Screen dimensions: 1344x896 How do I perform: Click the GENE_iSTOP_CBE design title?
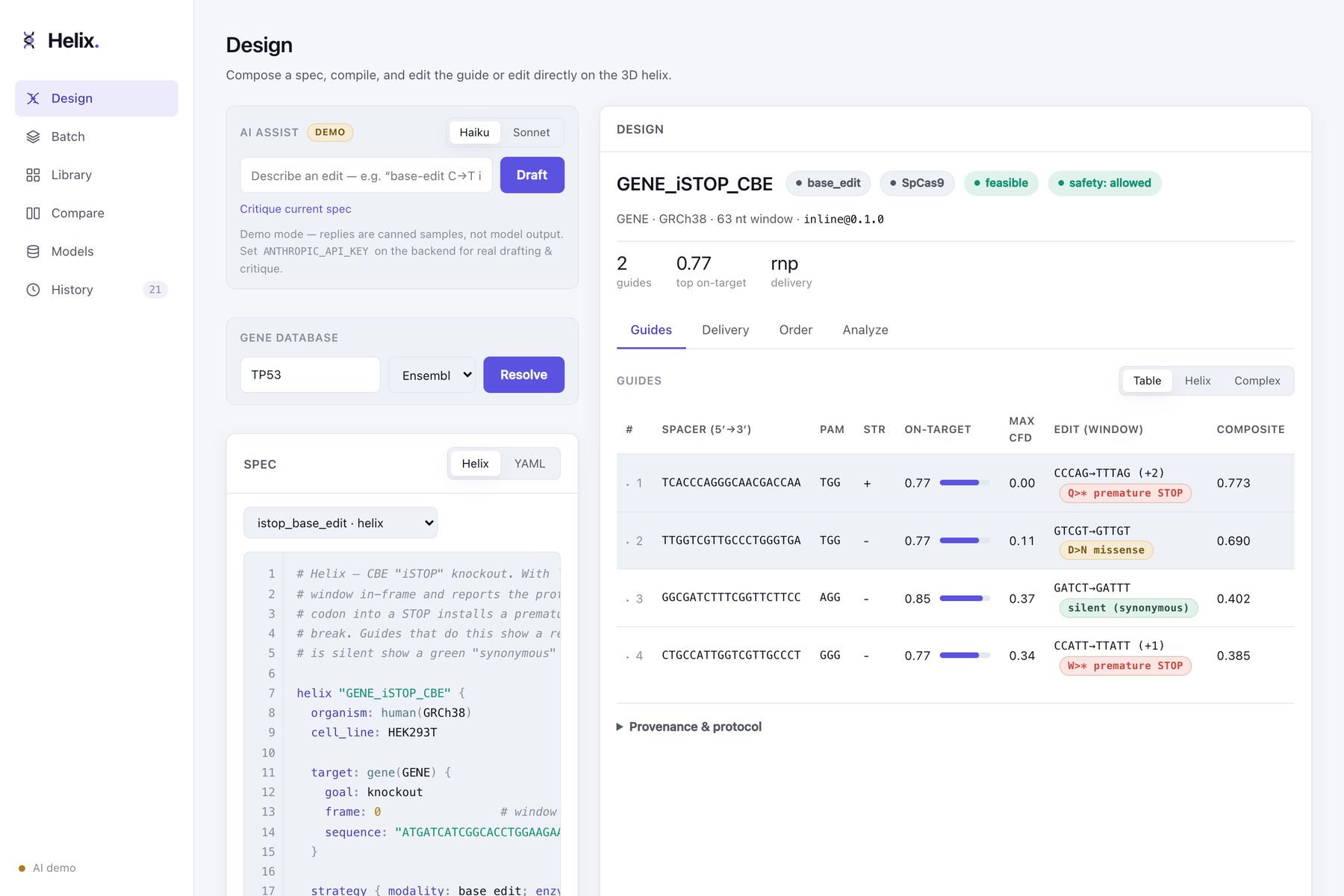694,184
